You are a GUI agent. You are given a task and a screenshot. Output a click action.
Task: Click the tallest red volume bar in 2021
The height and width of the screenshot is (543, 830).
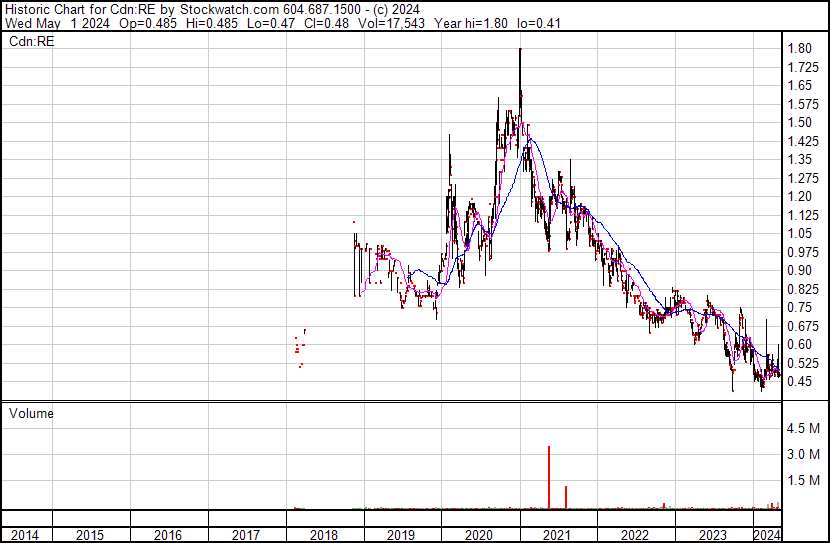coord(549,477)
